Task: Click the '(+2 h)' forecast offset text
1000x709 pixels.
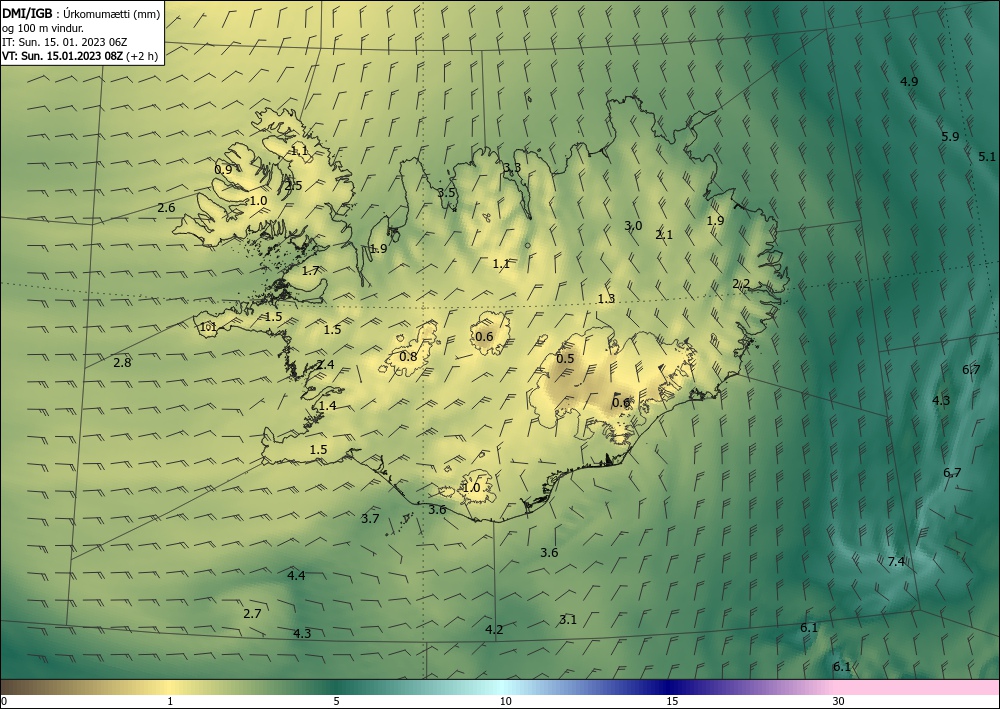Action: coord(142,56)
